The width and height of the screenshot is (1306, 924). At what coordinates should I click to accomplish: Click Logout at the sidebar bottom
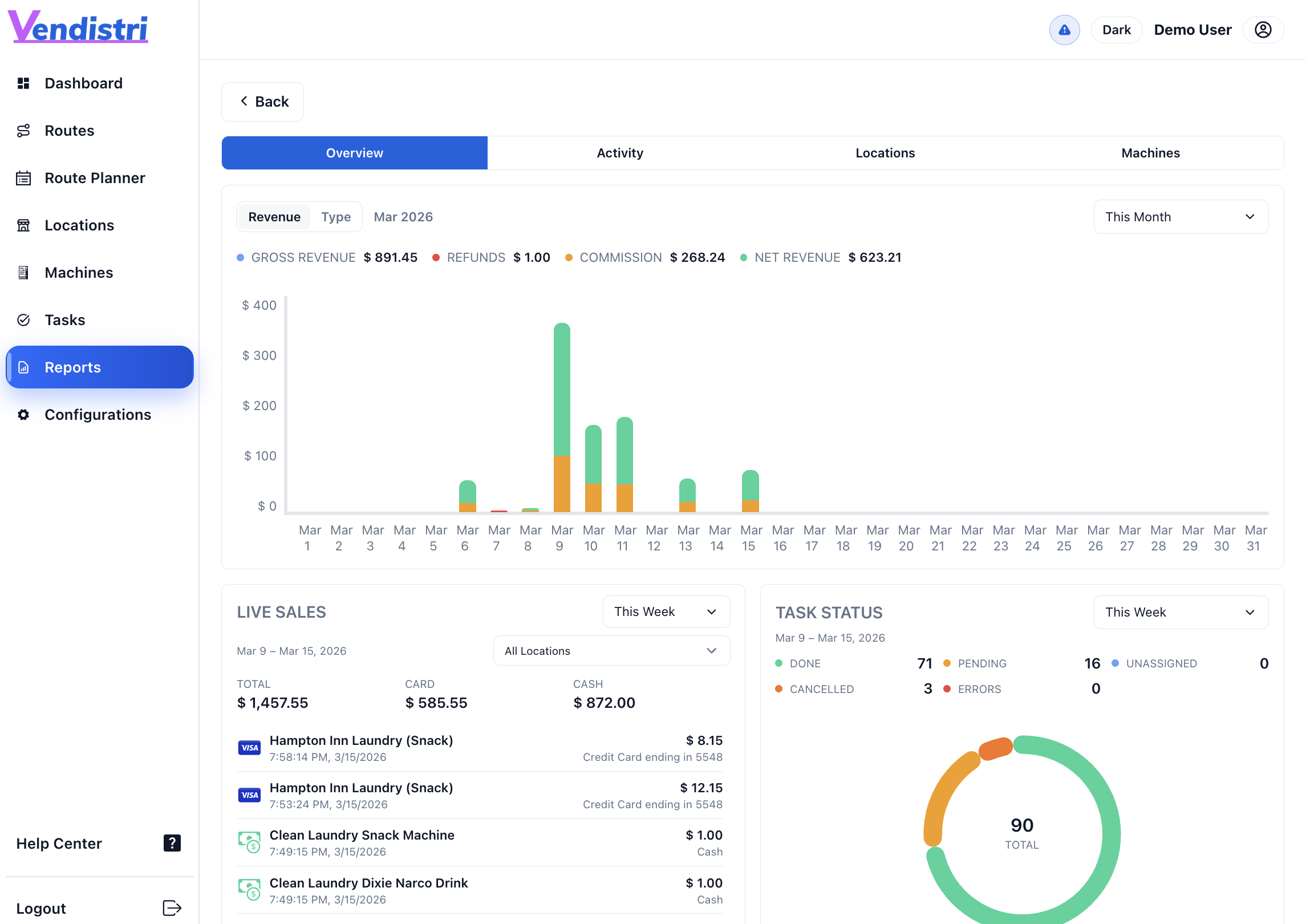tap(40, 908)
